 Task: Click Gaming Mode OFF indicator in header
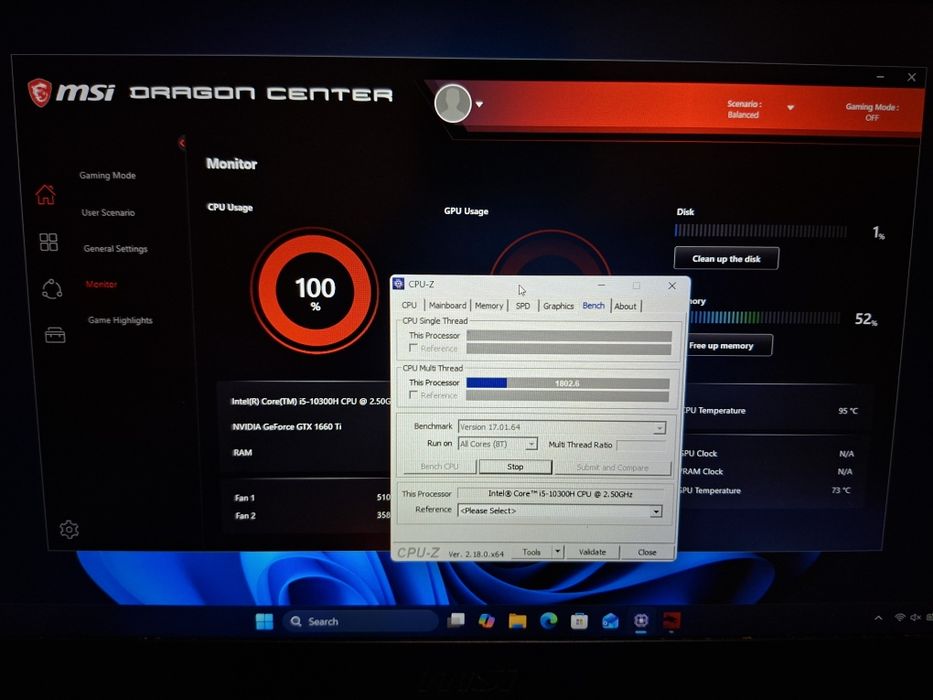point(872,112)
